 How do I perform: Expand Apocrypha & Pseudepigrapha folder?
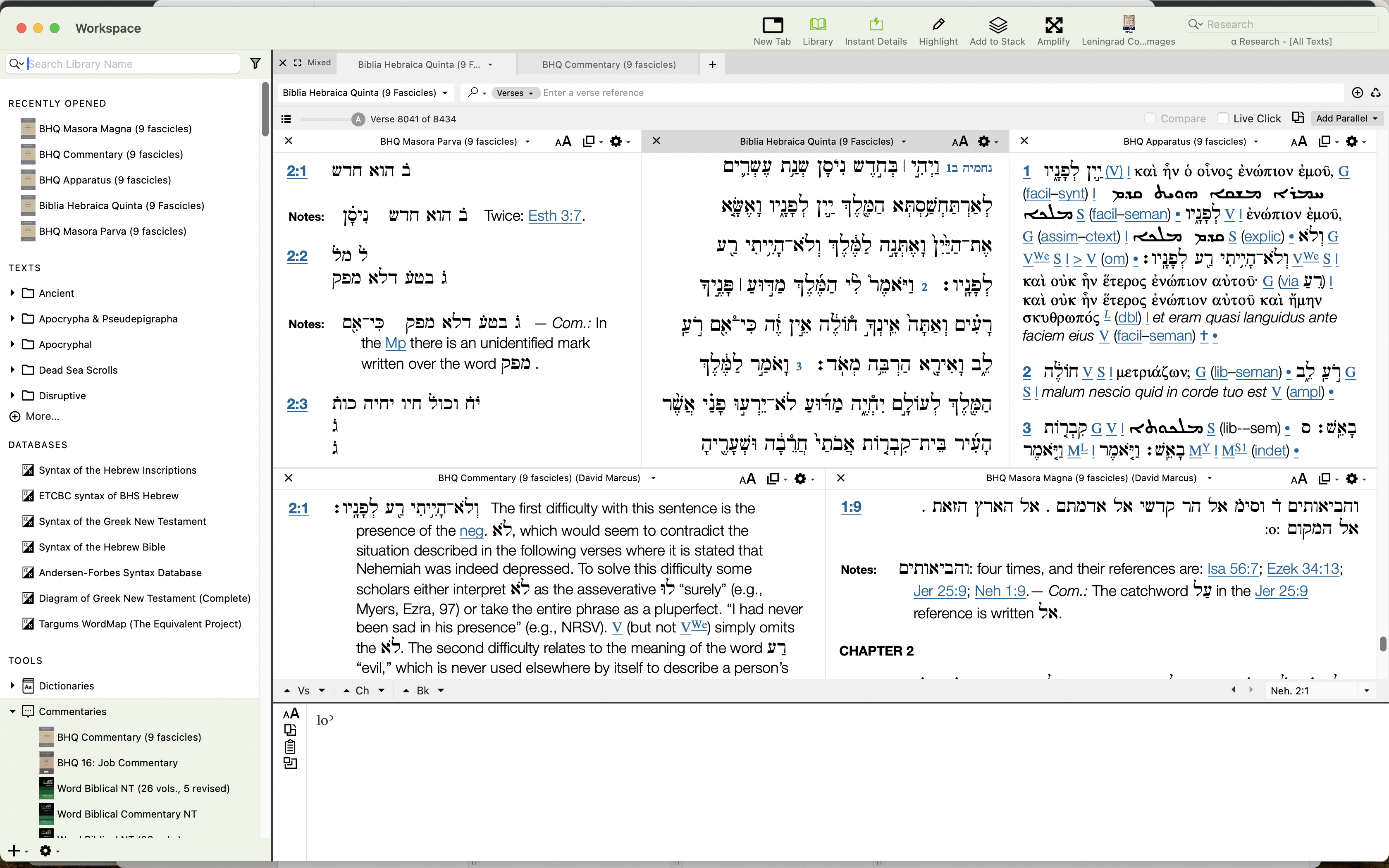[x=12, y=319]
